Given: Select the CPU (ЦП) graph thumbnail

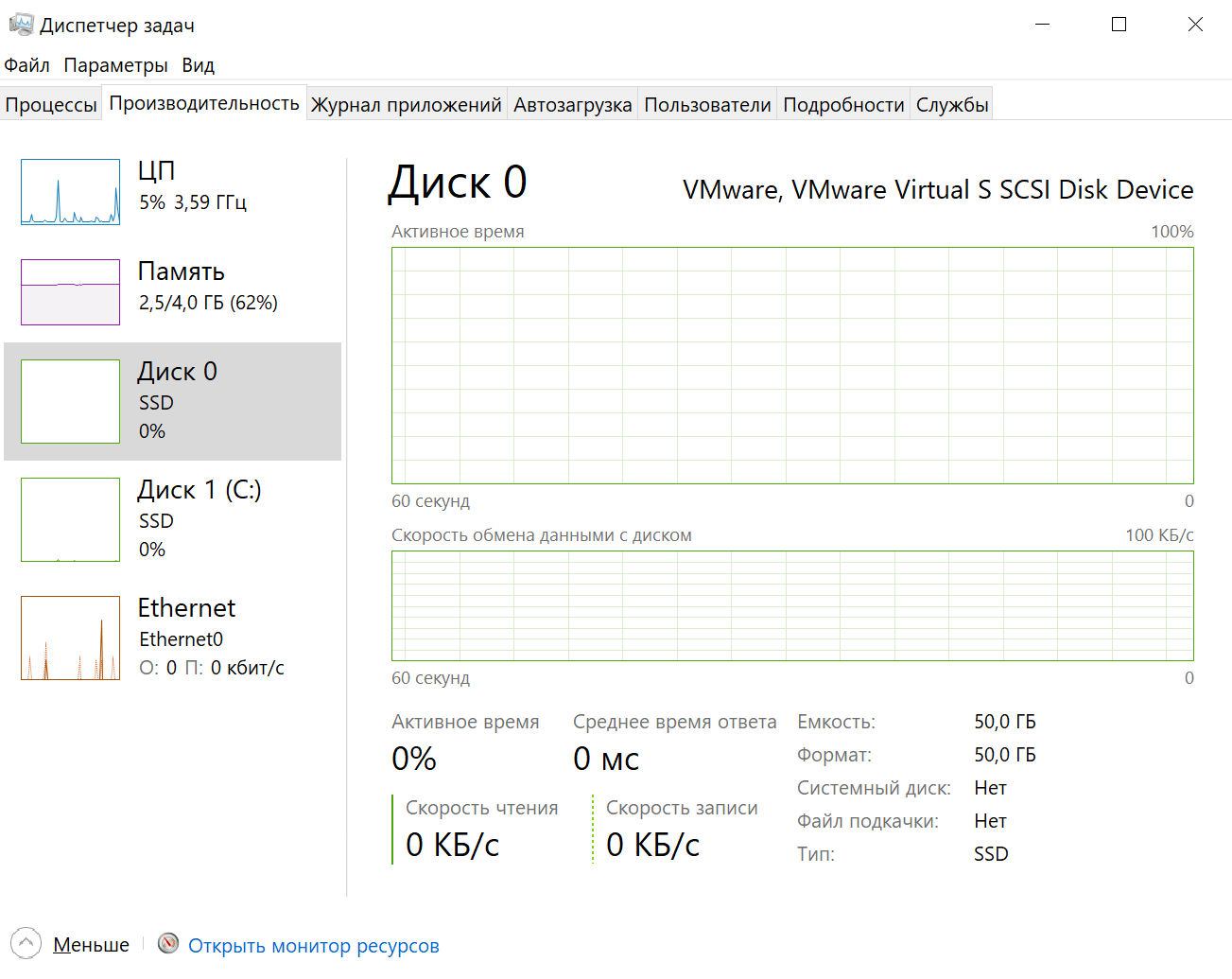Looking at the screenshot, I should tap(71, 192).
